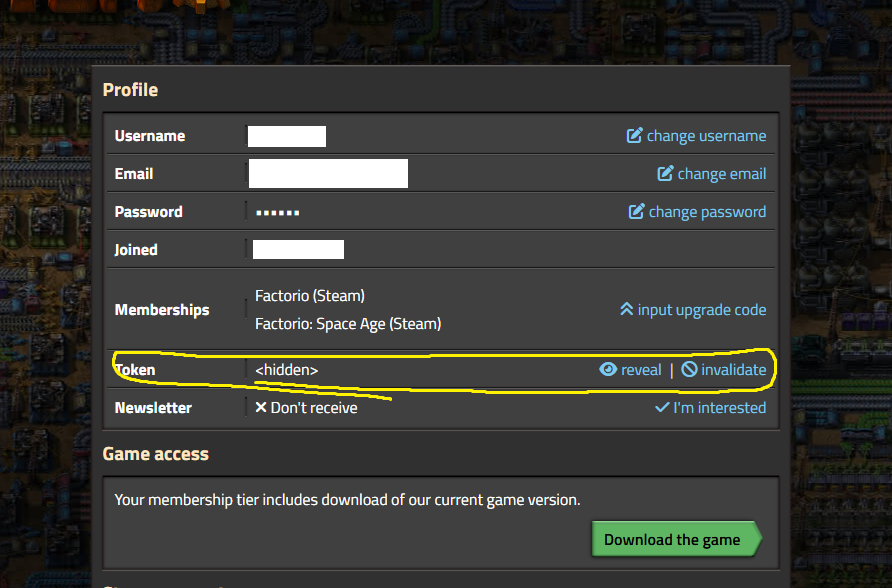Click the double chevron upgrade icon
Screen dimensions: 892x588
(x=626, y=309)
